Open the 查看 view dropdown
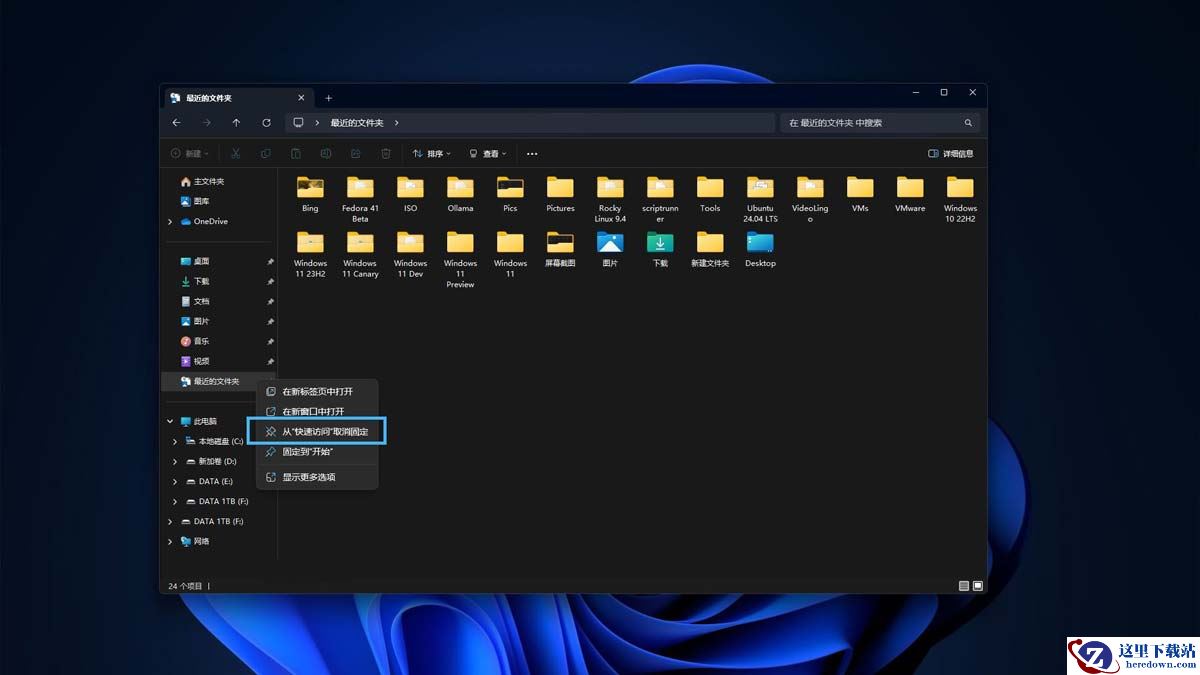Screen dimensions: 1200x675 488,154
